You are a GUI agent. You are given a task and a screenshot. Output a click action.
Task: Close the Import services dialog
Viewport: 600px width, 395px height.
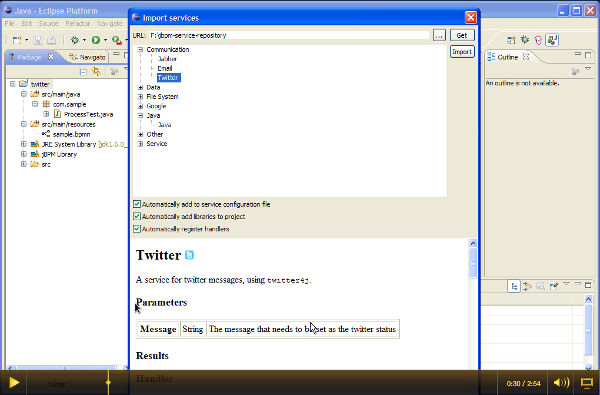[470, 17]
